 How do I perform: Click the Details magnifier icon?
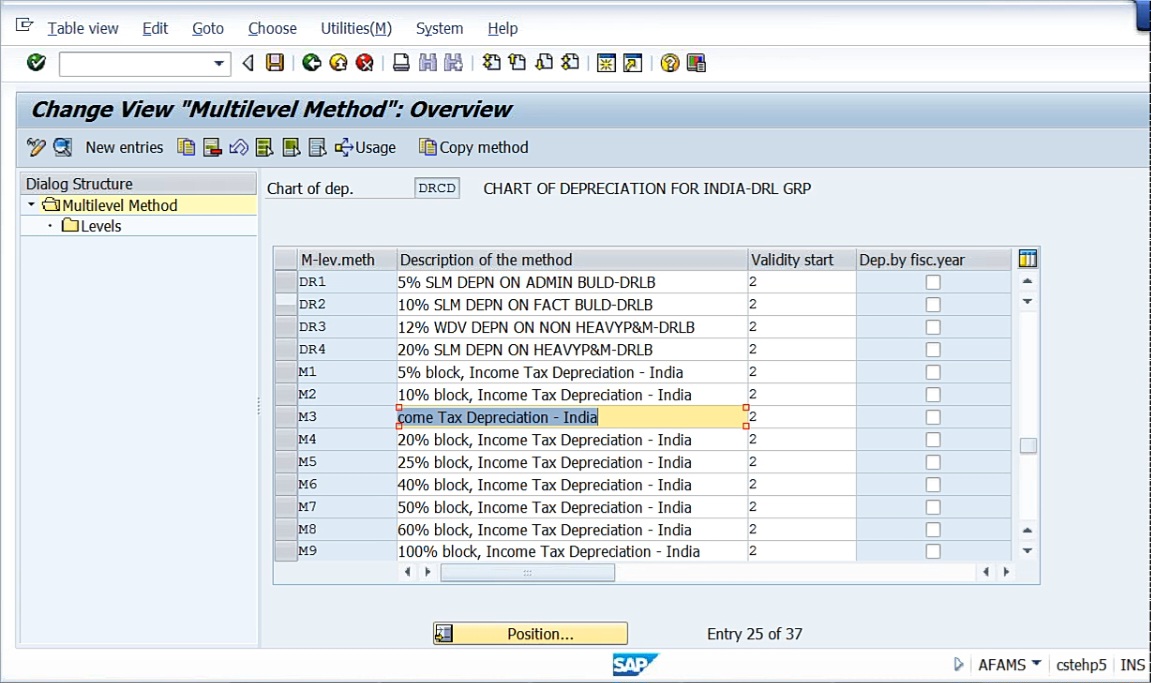tap(62, 148)
